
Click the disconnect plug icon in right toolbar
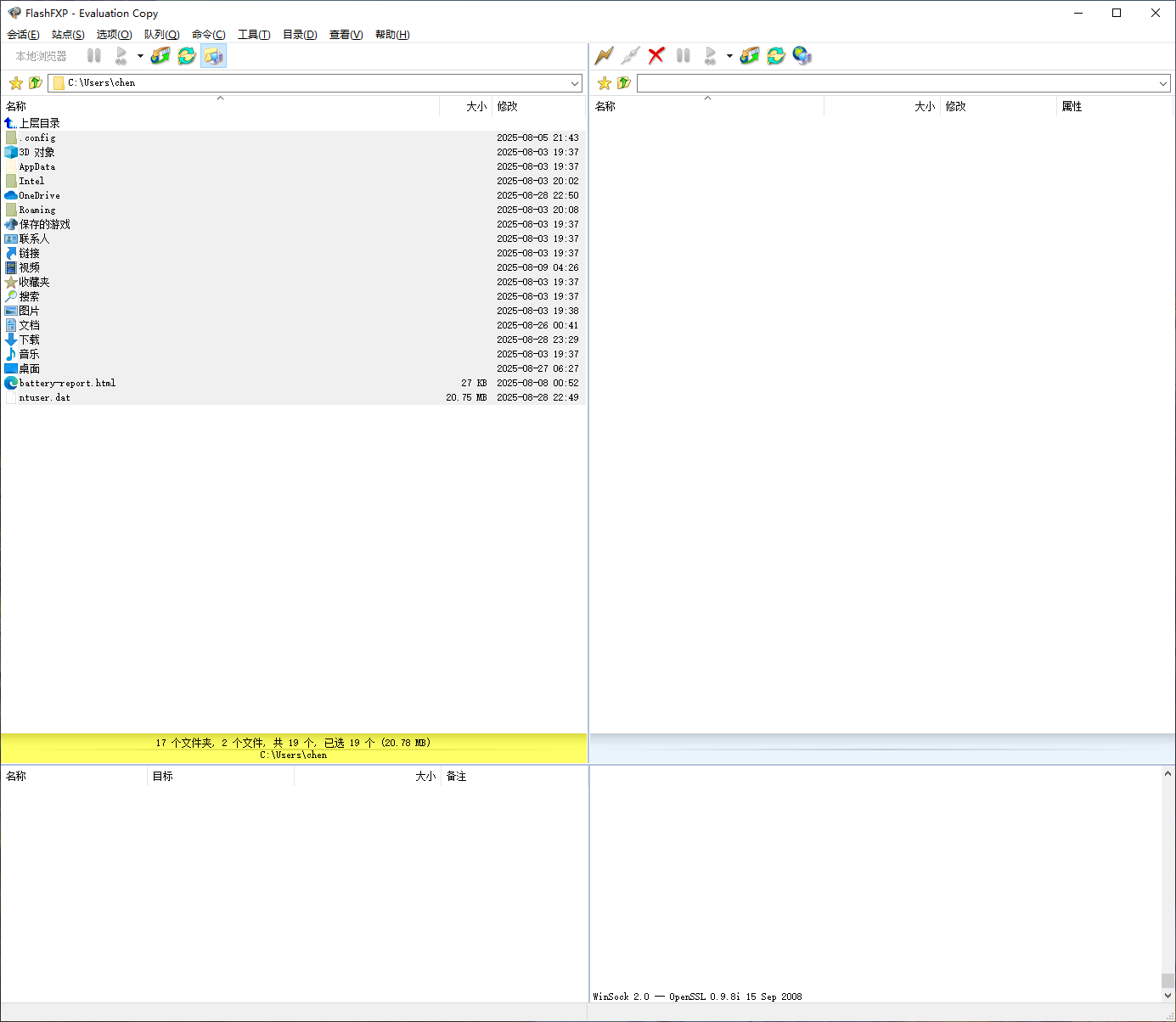(630, 56)
